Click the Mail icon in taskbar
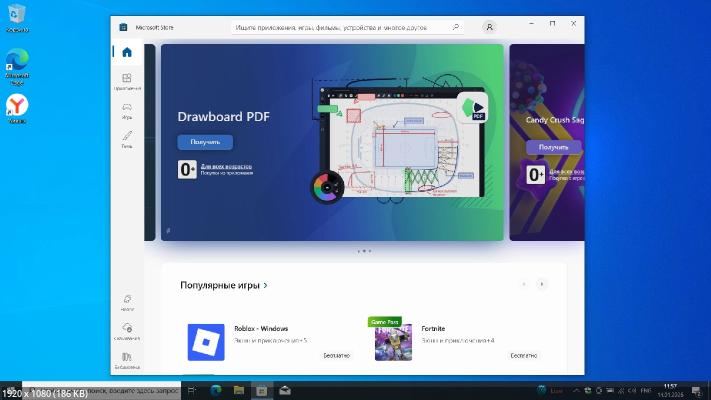The image size is (711, 400). [x=285, y=389]
